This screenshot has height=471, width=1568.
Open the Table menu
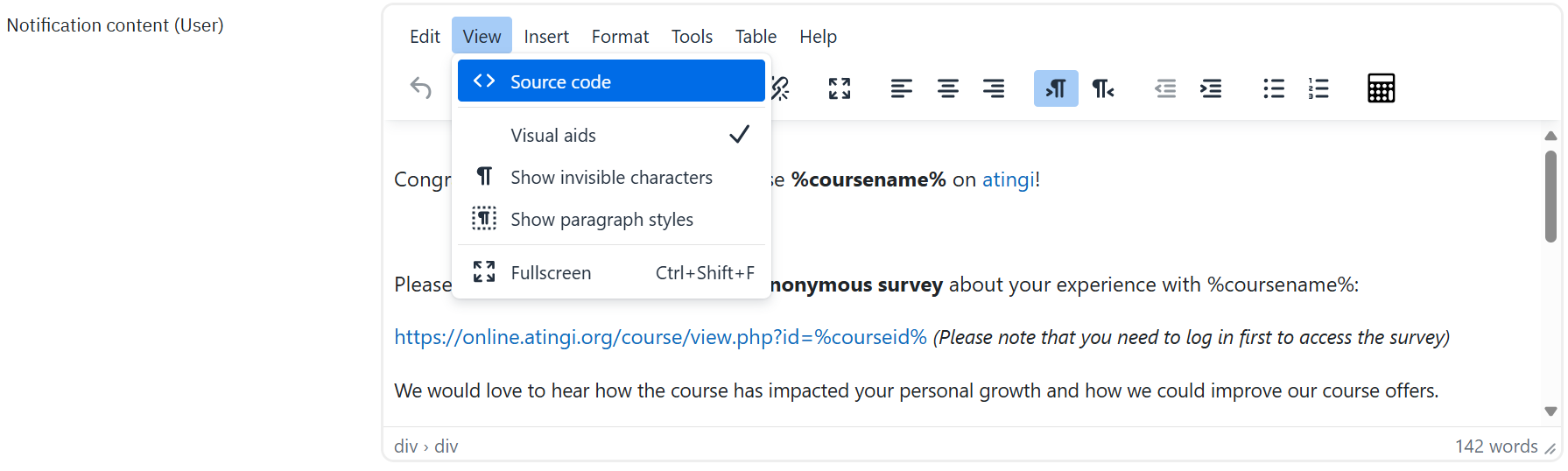tap(756, 36)
